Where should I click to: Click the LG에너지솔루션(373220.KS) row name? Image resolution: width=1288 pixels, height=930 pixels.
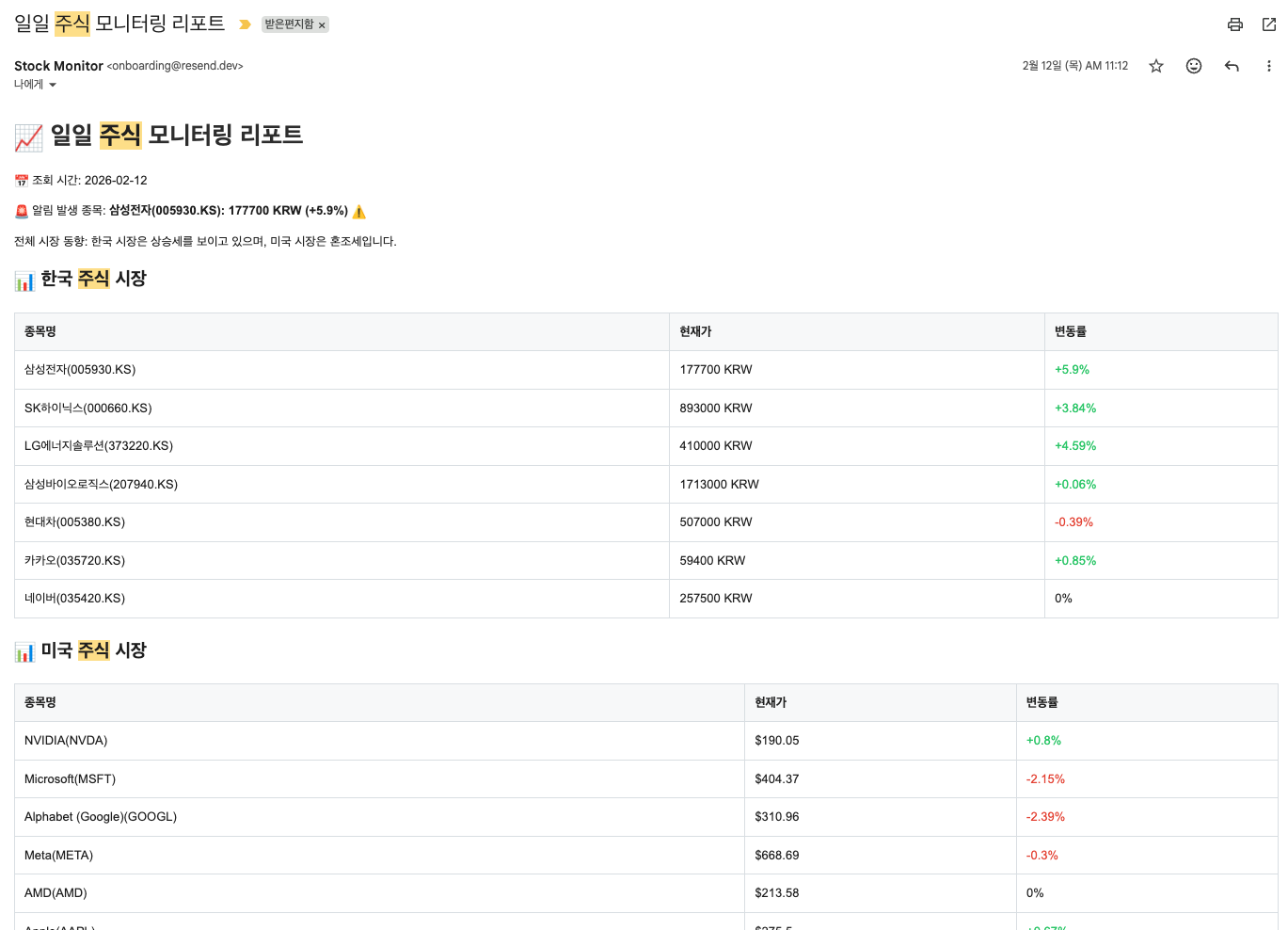(99, 446)
